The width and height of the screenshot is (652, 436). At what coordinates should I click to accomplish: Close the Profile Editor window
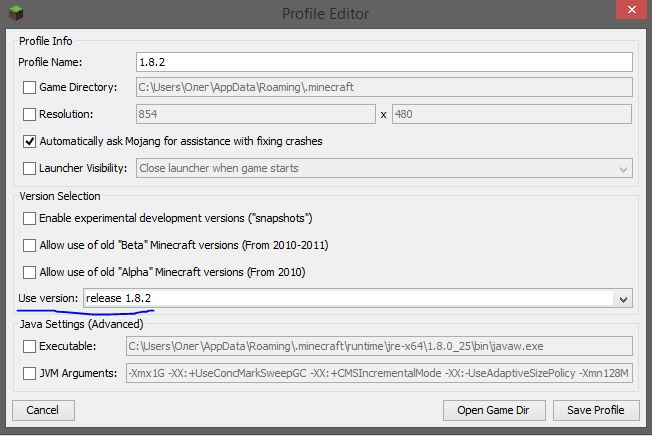pos(623,11)
